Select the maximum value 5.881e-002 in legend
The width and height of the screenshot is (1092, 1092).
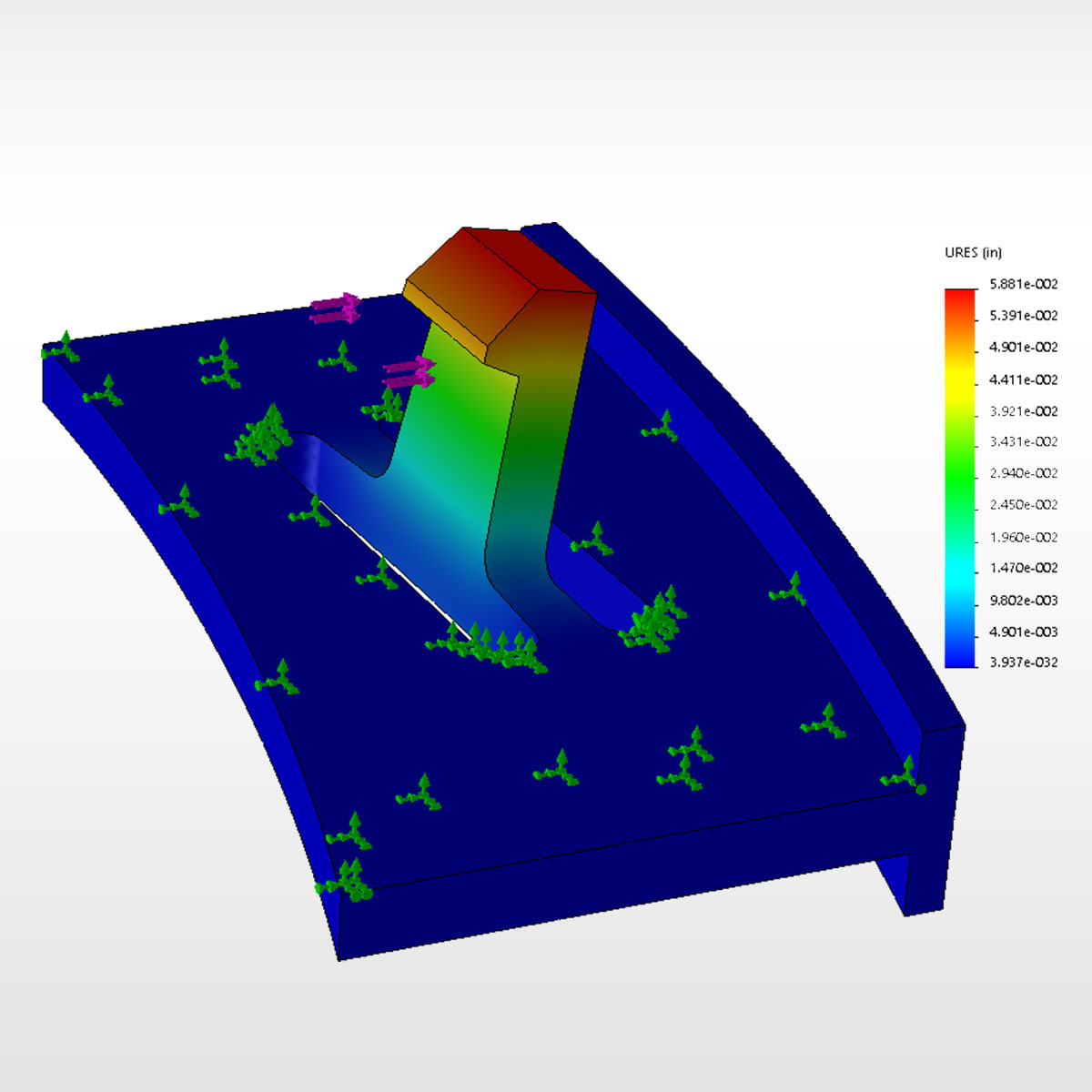pos(1024,284)
